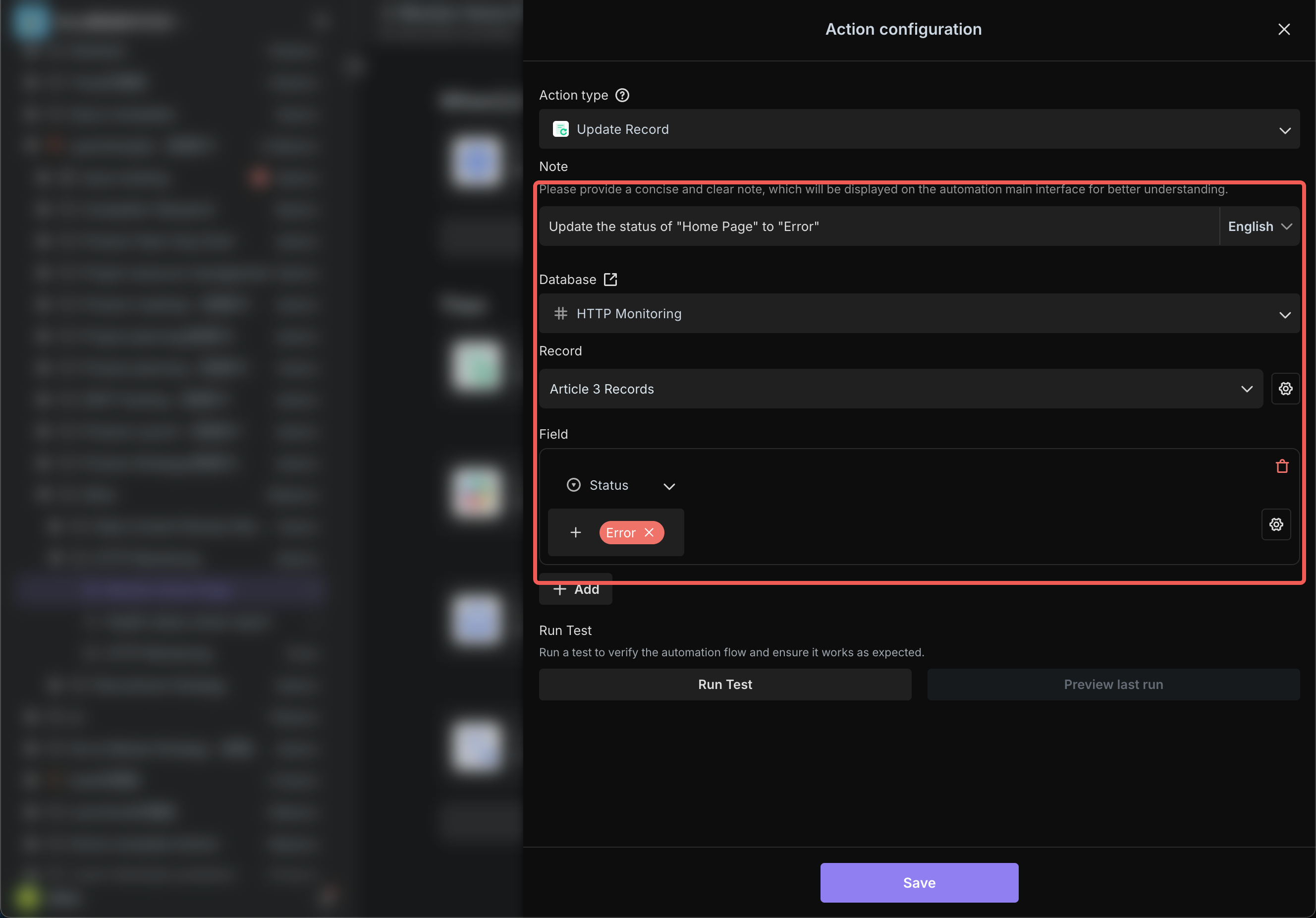
Task: Click the Run Test button
Action: point(725,684)
